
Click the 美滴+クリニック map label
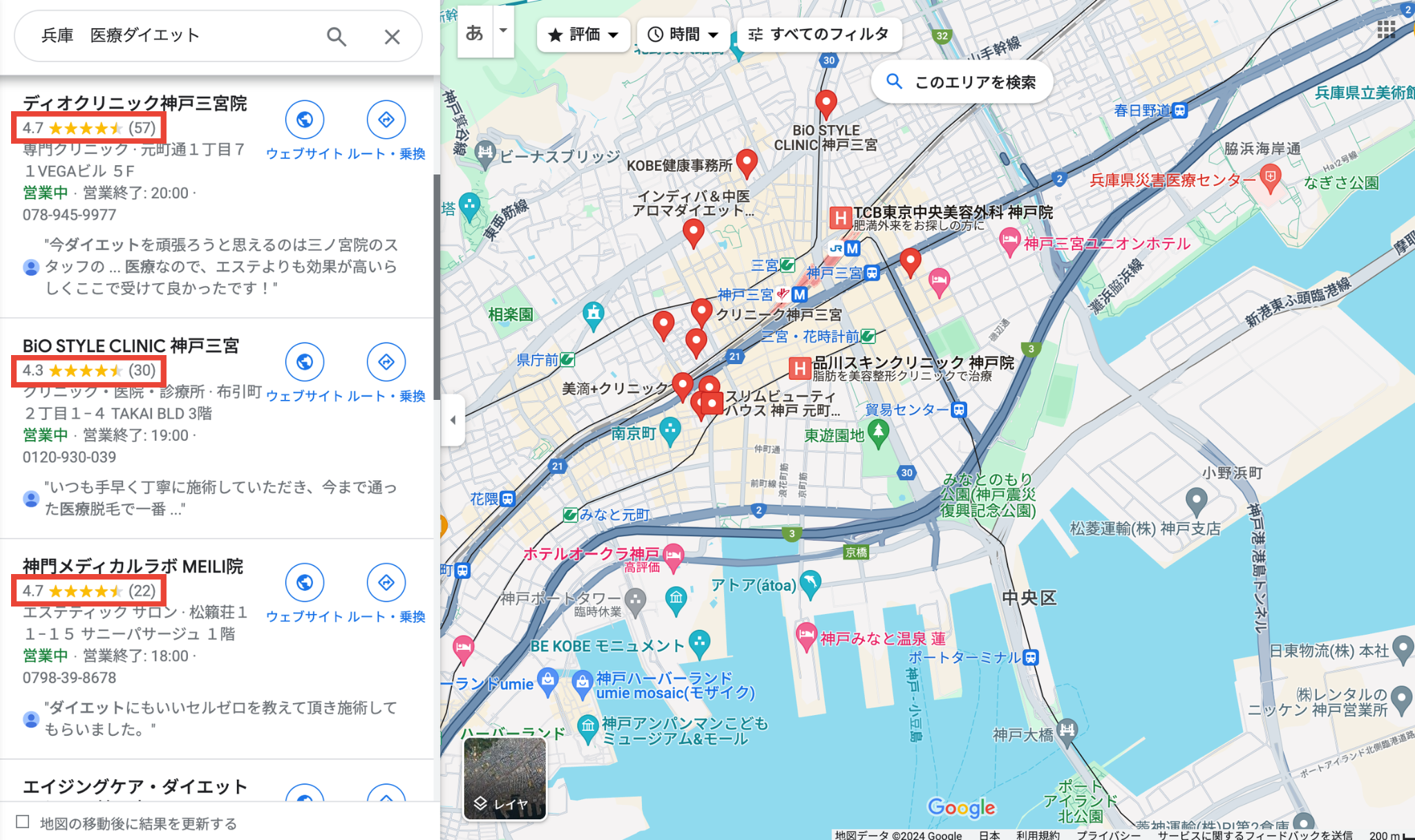616,389
